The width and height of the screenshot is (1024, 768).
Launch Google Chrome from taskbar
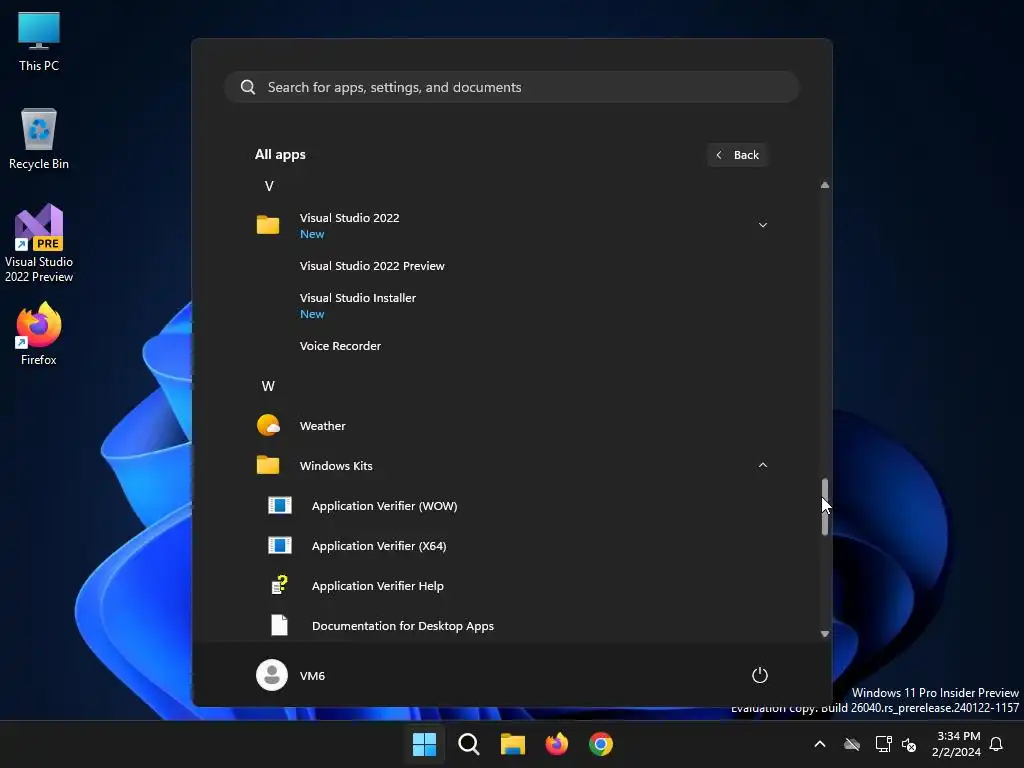[601, 744]
